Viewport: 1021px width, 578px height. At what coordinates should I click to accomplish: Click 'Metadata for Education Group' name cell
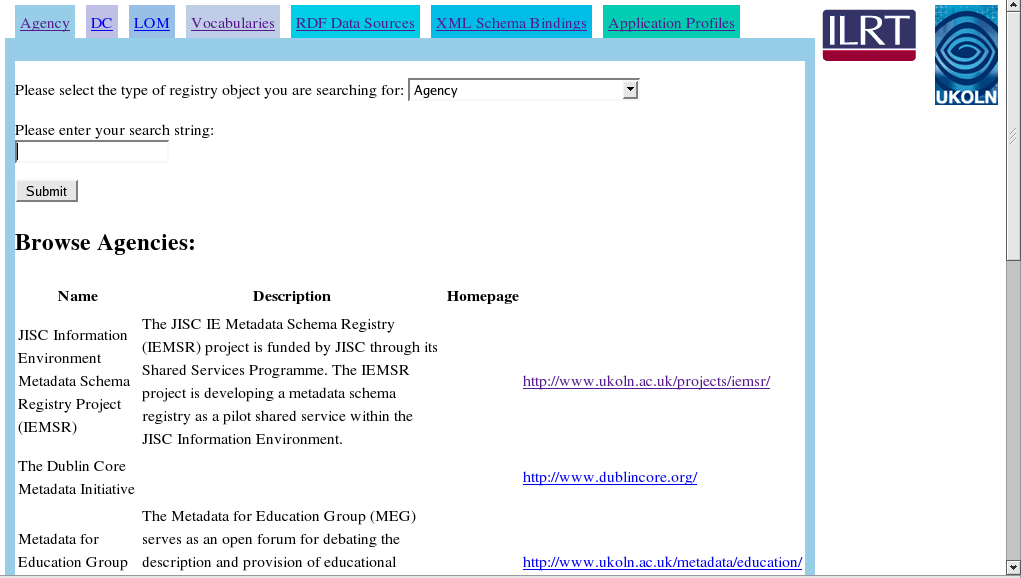(72, 551)
